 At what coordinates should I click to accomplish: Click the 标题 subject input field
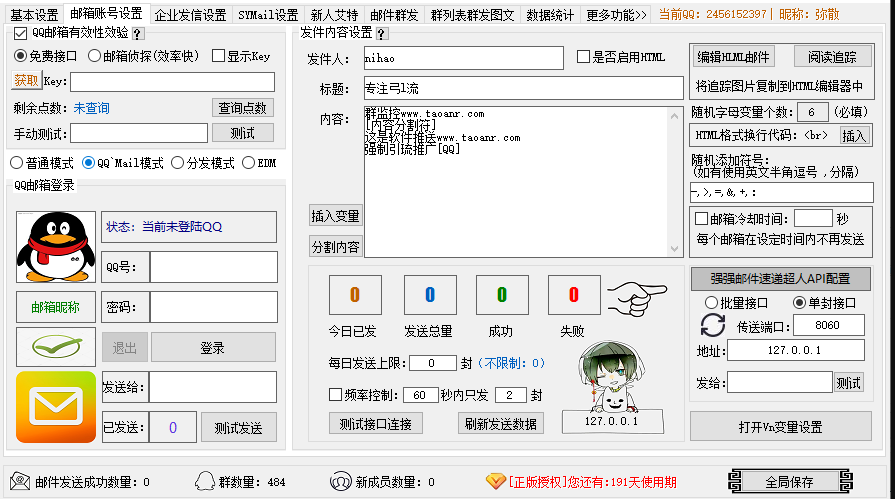[523, 88]
